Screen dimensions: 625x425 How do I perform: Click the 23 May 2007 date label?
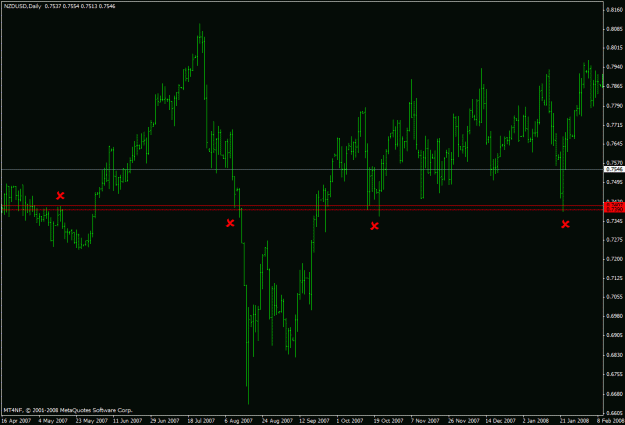[91, 421]
